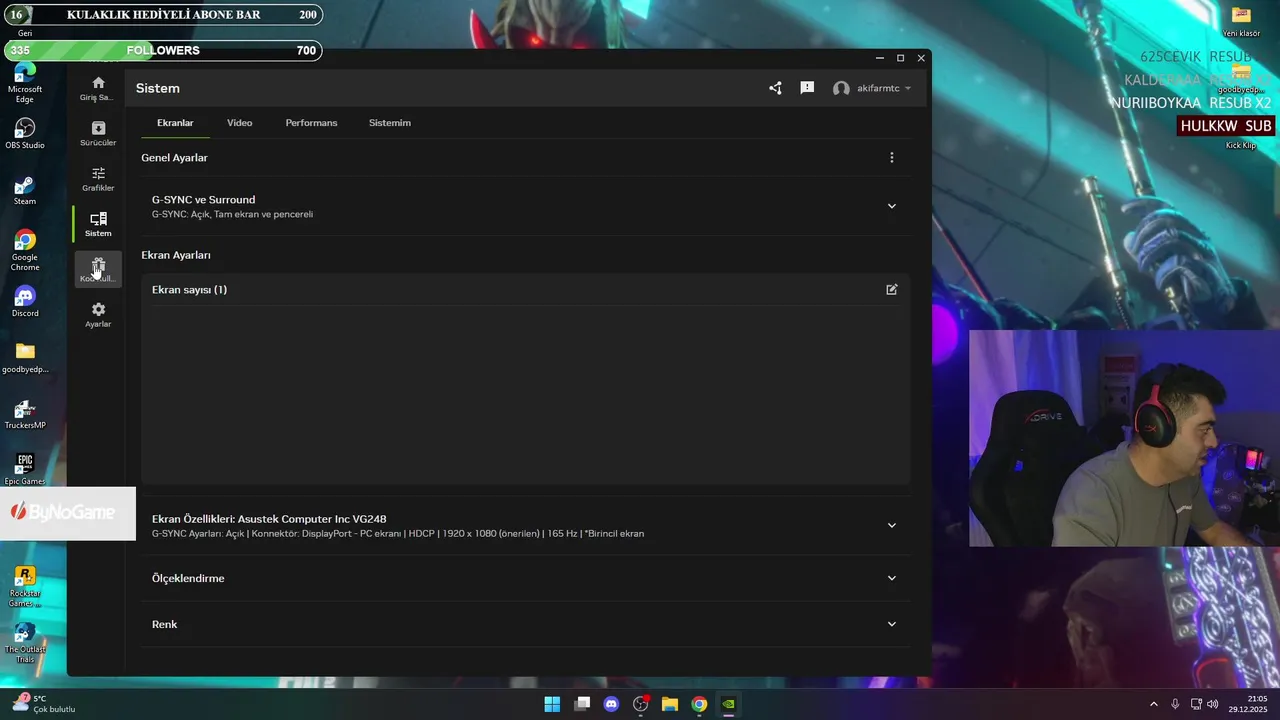Open the weather widget showing 5°C
This screenshot has width=1280, height=720.
coord(44,704)
